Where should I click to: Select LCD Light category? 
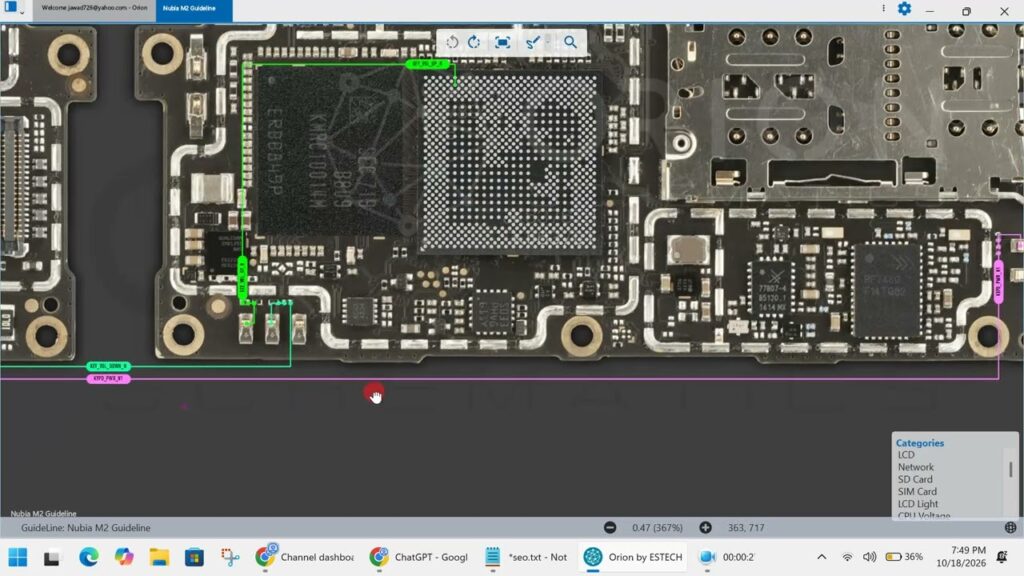918,504
